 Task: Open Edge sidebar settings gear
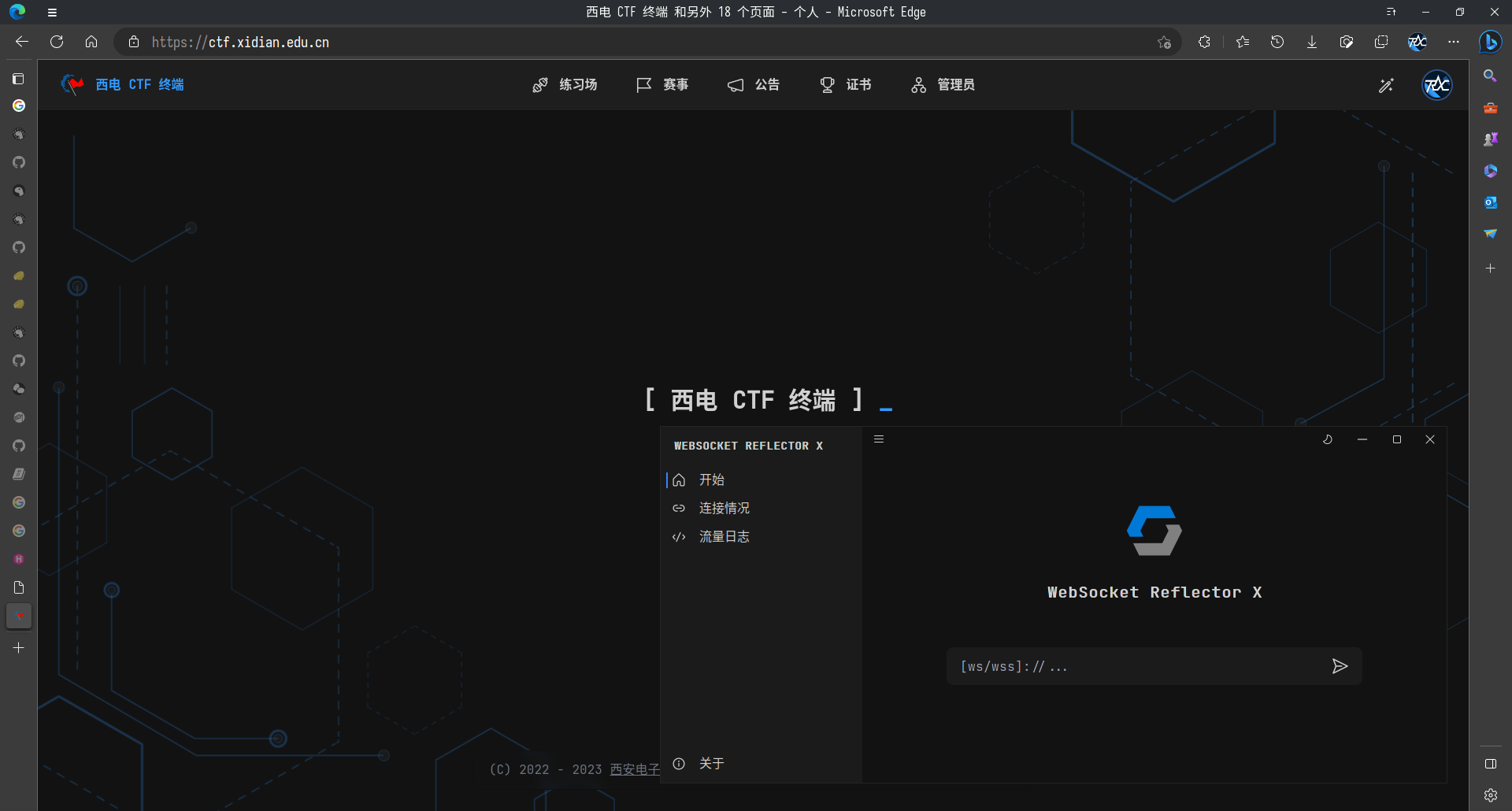(1490, 795)
